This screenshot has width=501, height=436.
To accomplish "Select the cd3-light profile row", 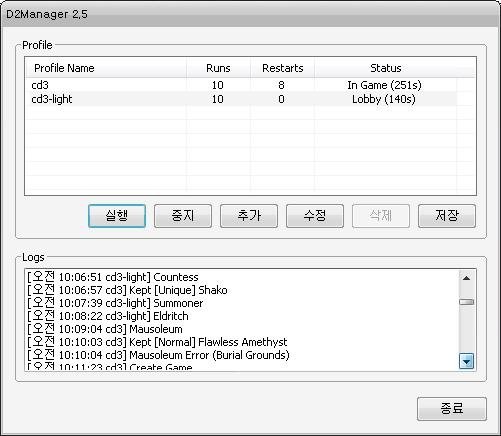I will point(241,99).
